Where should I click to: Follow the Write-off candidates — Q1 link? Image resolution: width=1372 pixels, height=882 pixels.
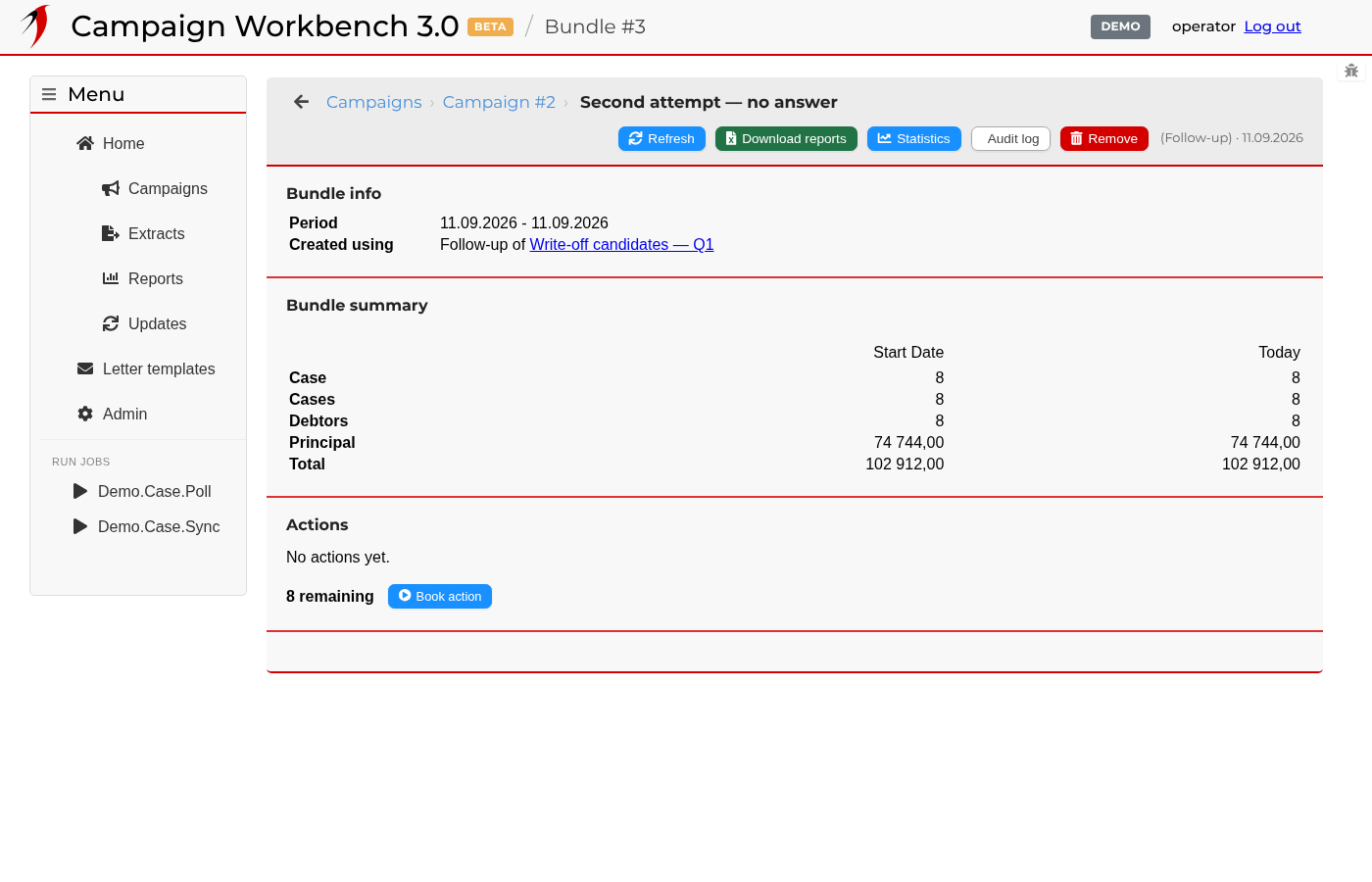(621, 244)
